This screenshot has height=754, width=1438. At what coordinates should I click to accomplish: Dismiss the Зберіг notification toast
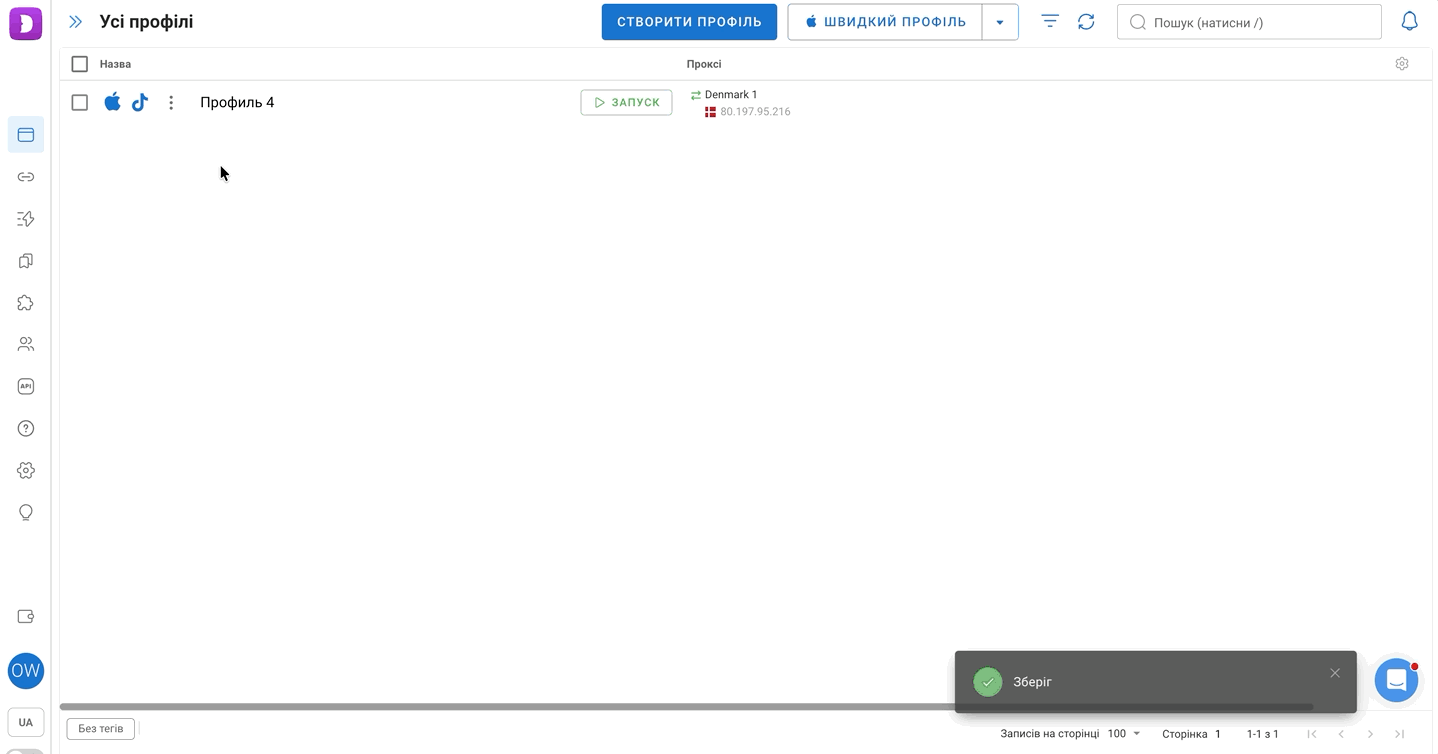pyautogui.click(x=1335, y=673)
